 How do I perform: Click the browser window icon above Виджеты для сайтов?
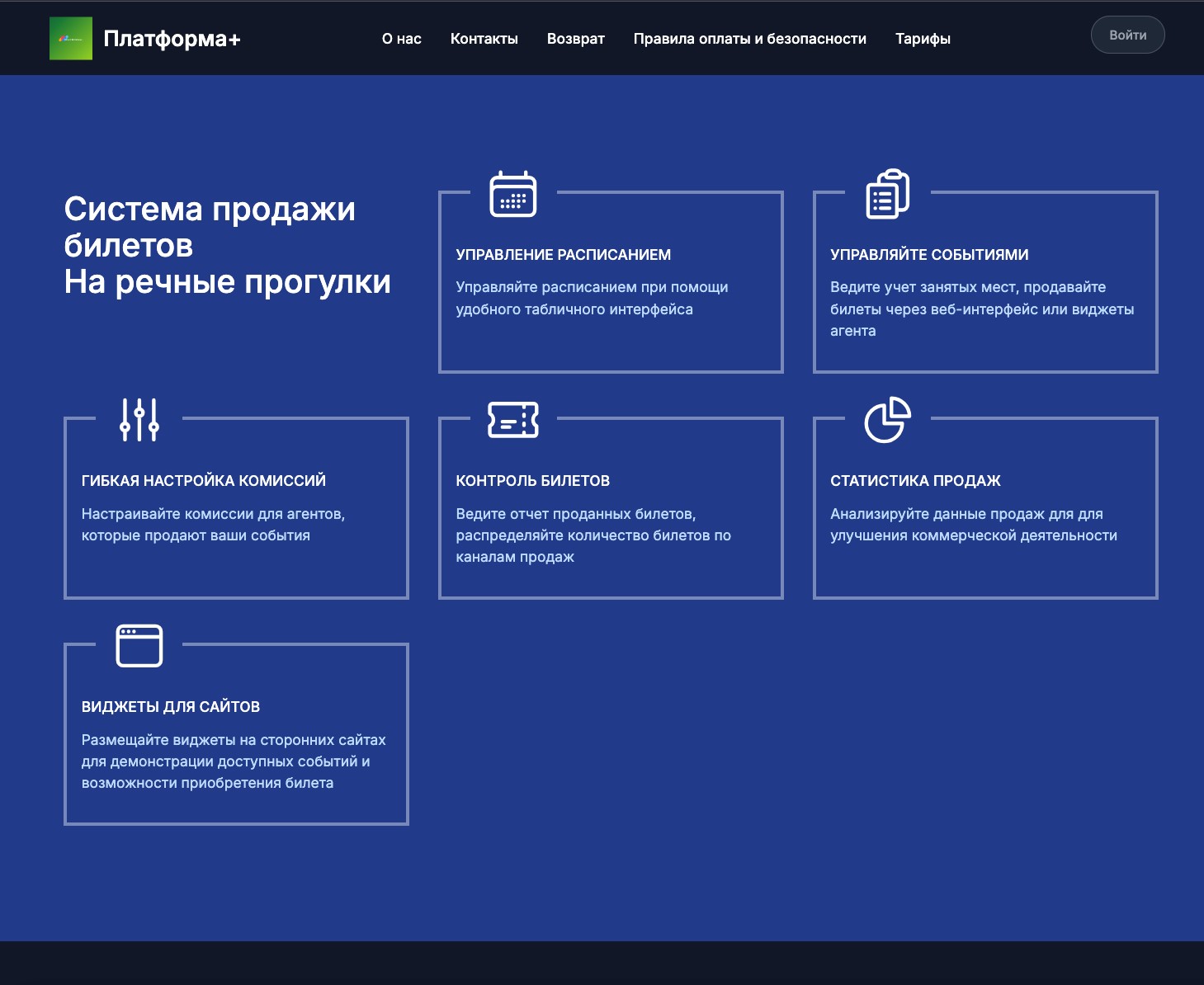pyautogui.click(x=139, y=646)
